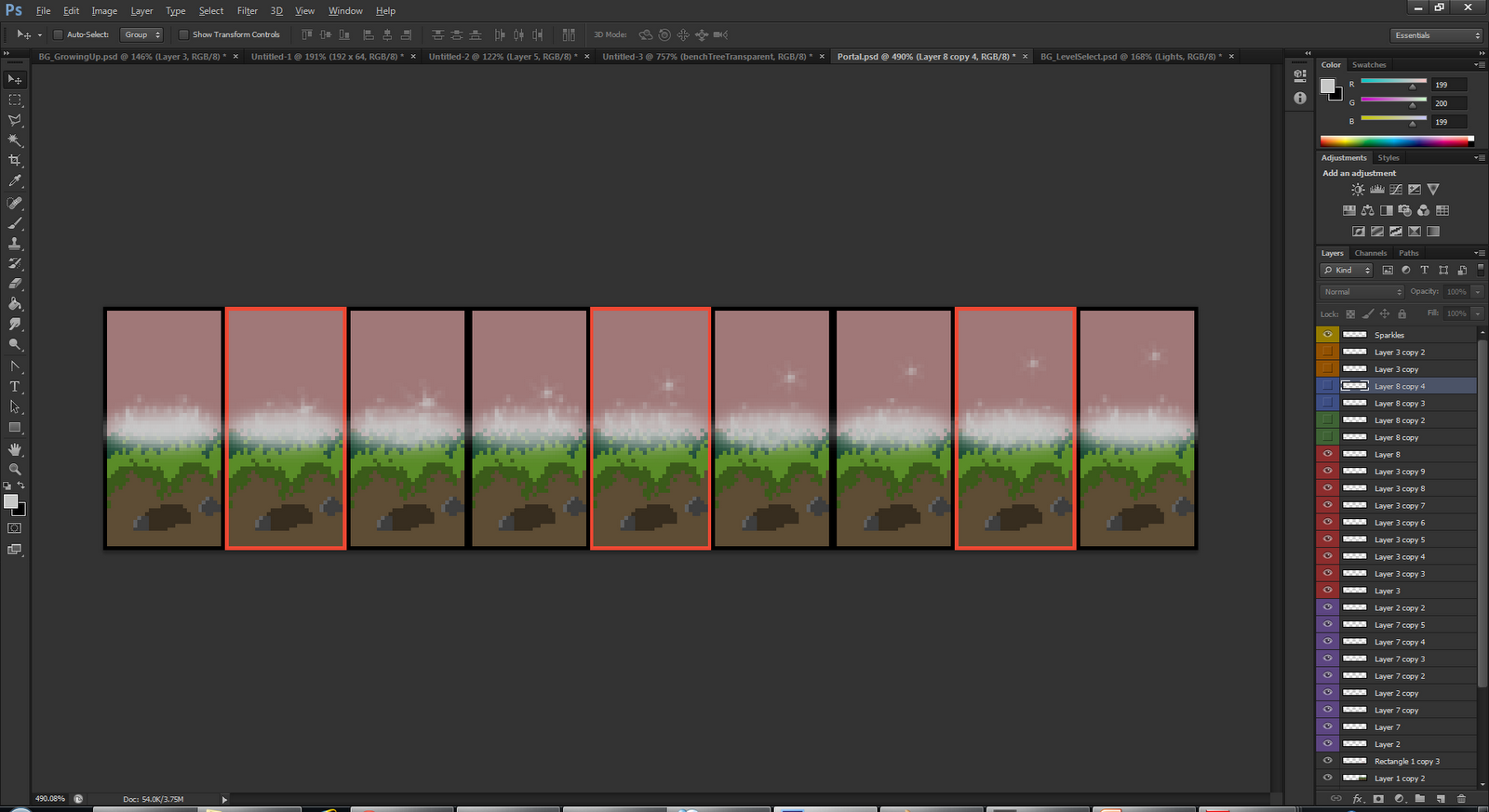Select the Clone Stamp tool
Image resolution: width=1489 pixels, height=812 pixels.
15,244
